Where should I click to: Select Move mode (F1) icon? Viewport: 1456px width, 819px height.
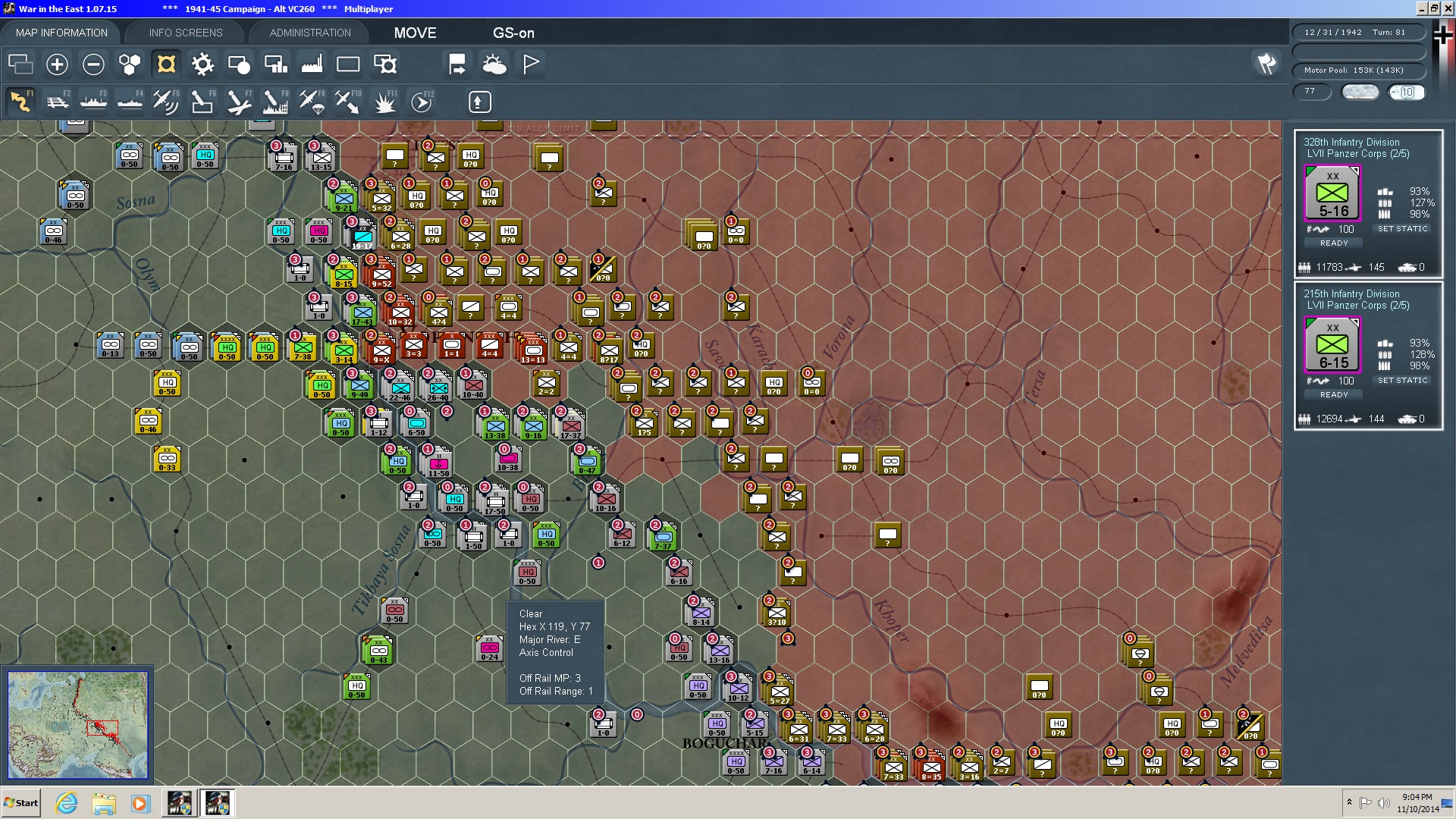[20, 102]
